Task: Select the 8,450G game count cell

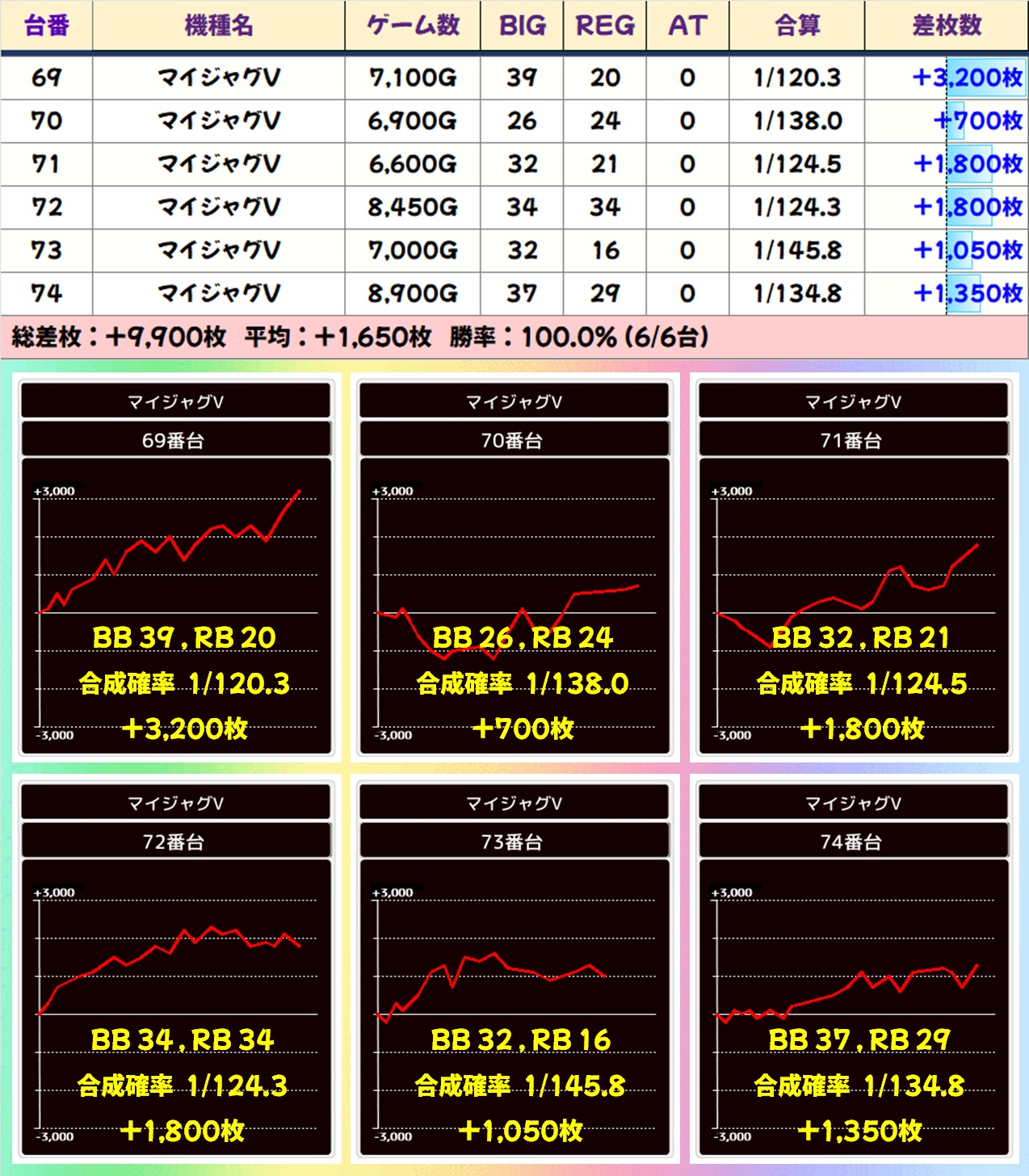Action: [413, 208]
